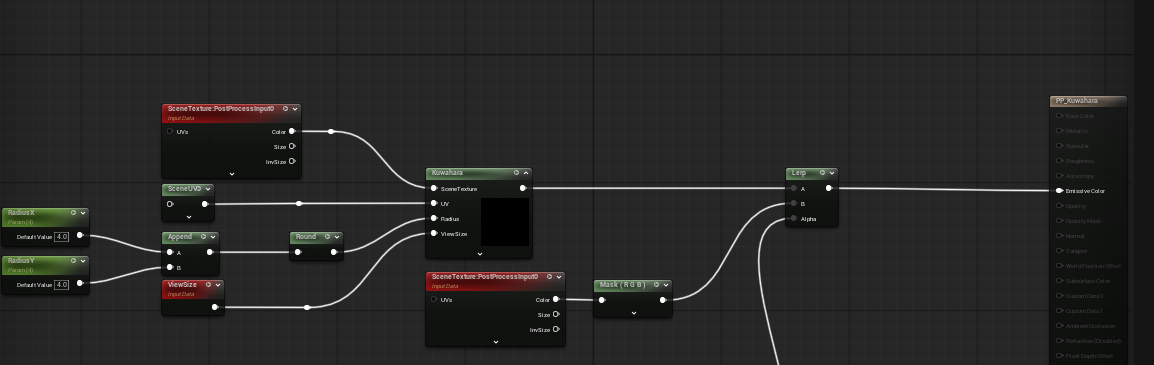
Task: Expand bottom chevron of SceneTexture node wired to Kuwahara
Action: coord(232,174)
